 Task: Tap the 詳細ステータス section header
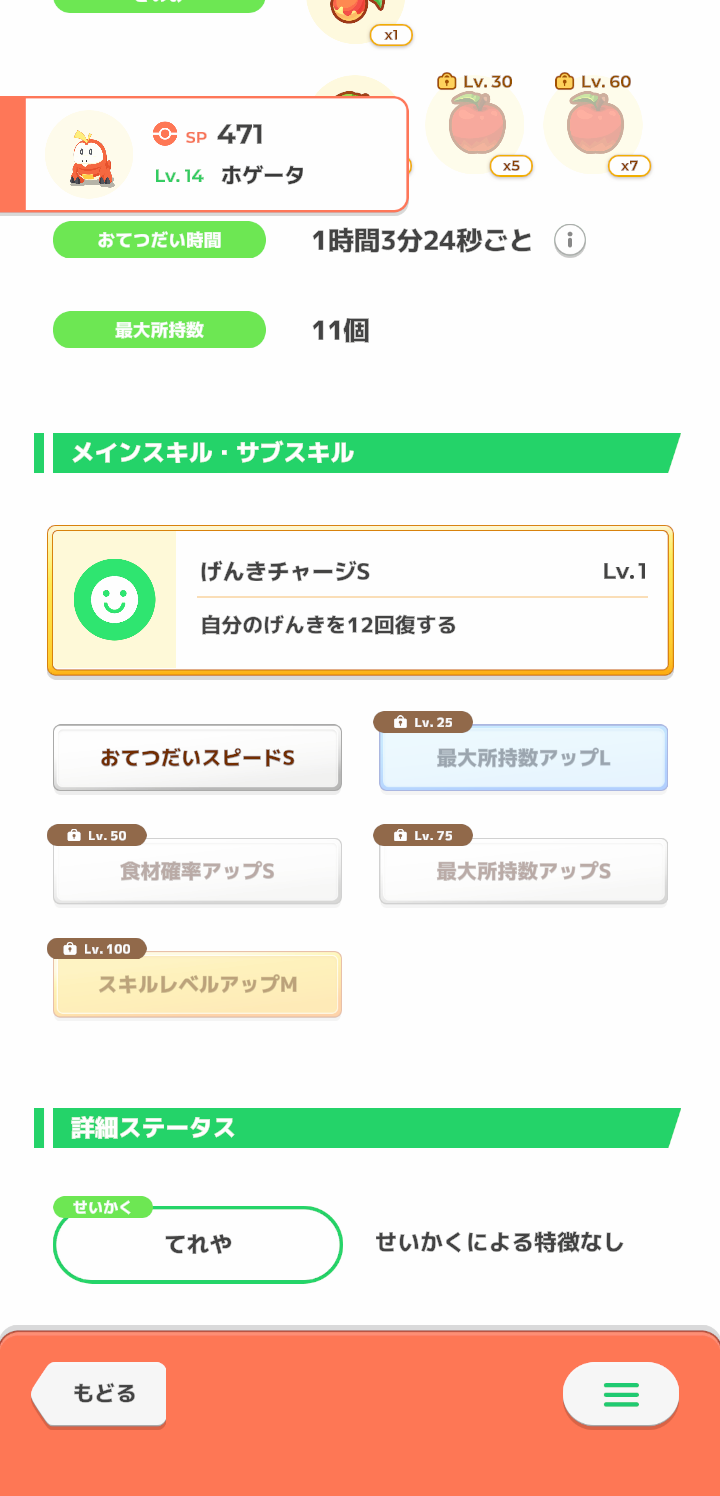coord(357,1128)
